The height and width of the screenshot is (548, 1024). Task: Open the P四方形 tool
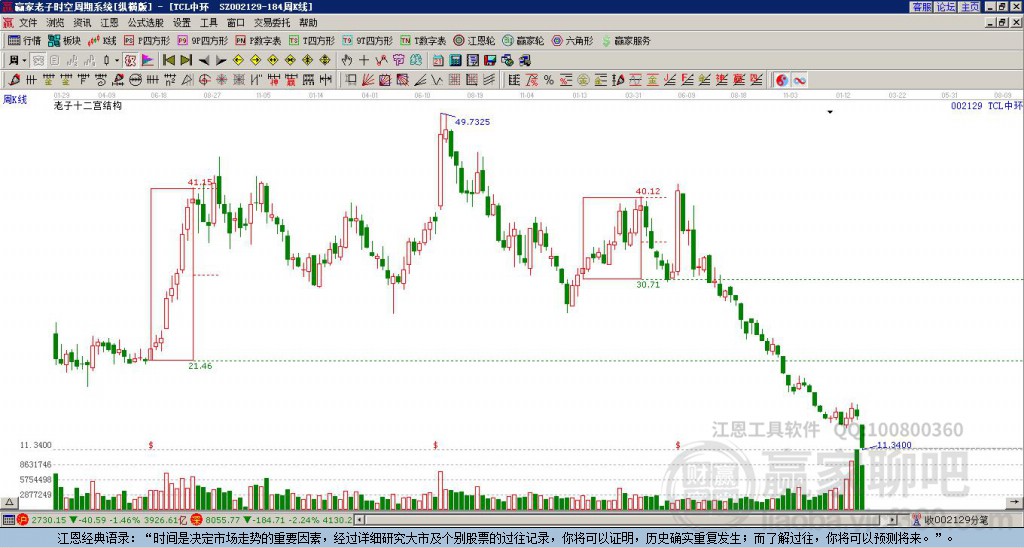point(147,40)
